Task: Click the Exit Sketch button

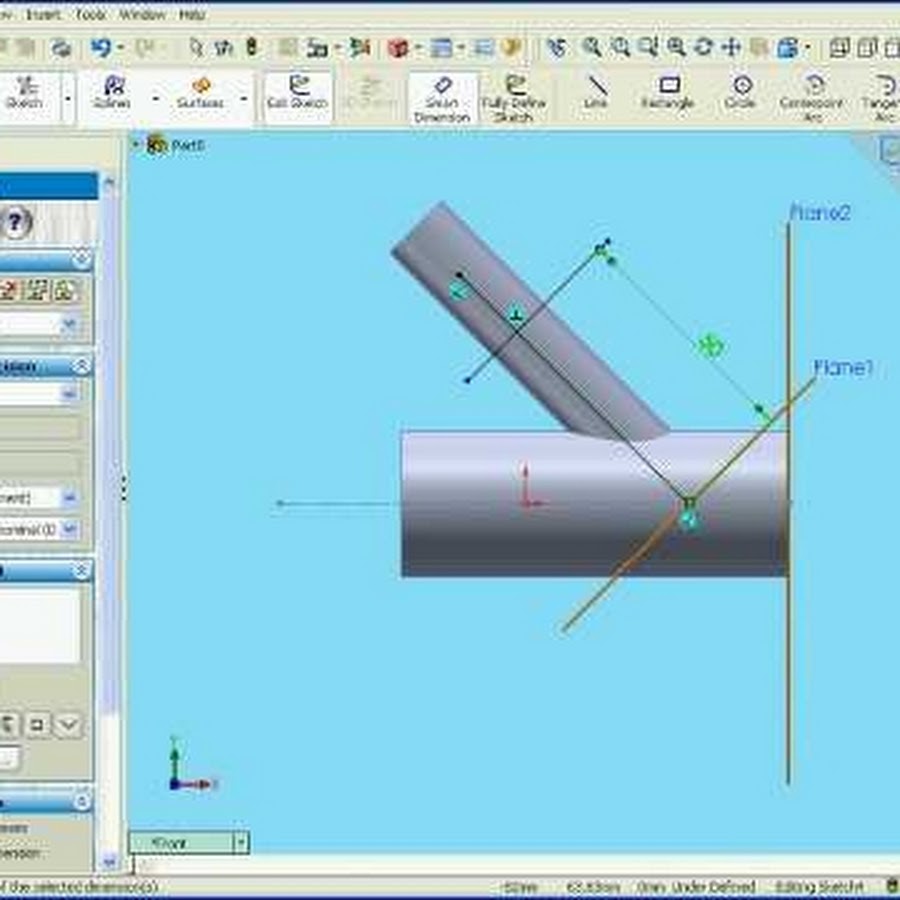Action: (x=298, y=95)
